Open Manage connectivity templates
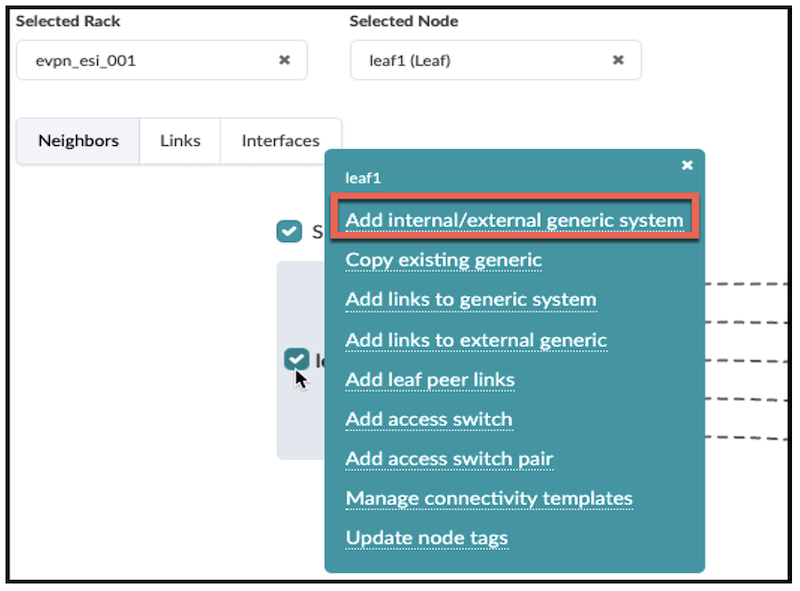Viewport: 800px width, 591px height. point(489,498)
